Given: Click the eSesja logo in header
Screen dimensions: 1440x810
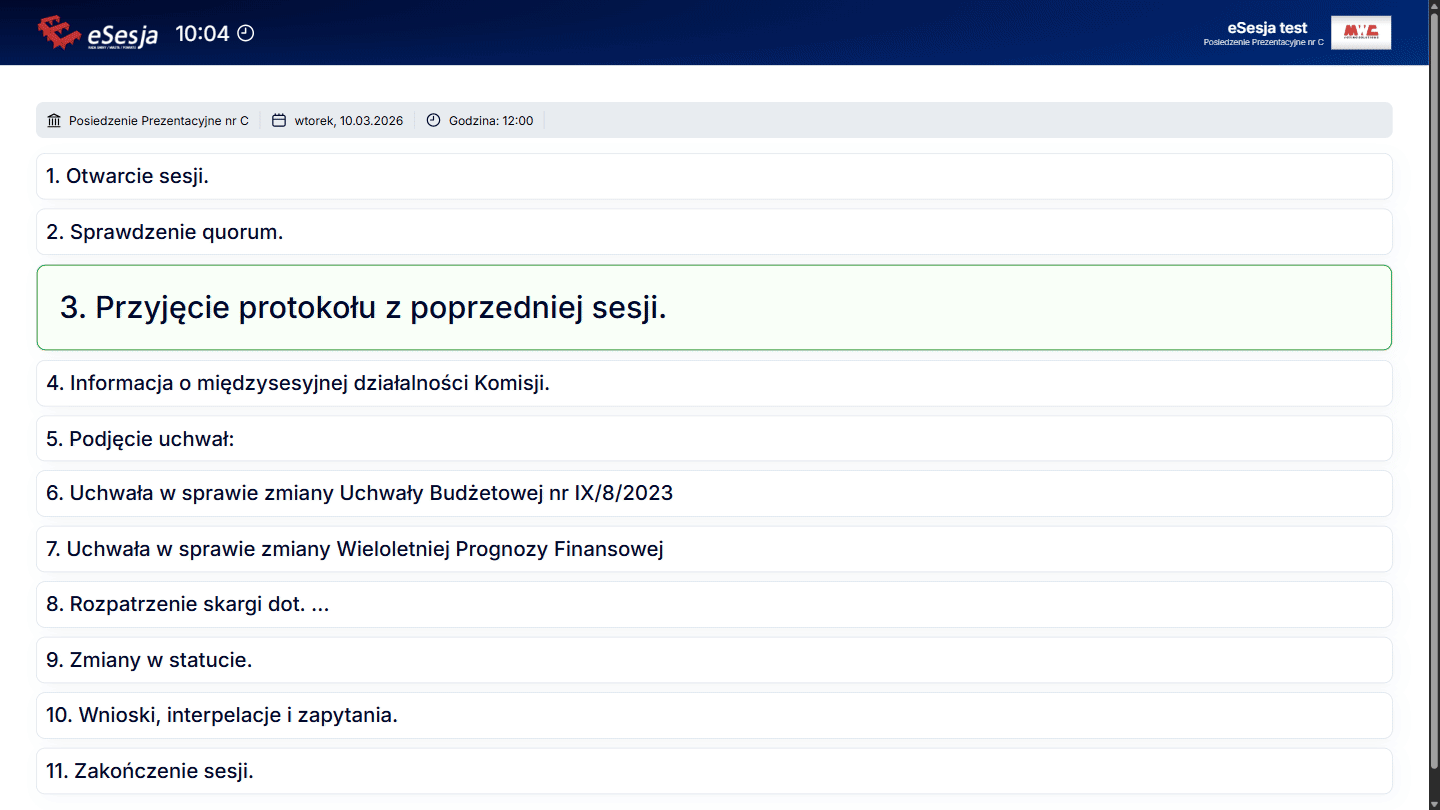Looking at the screenshot, I should [x=97, y=33].
